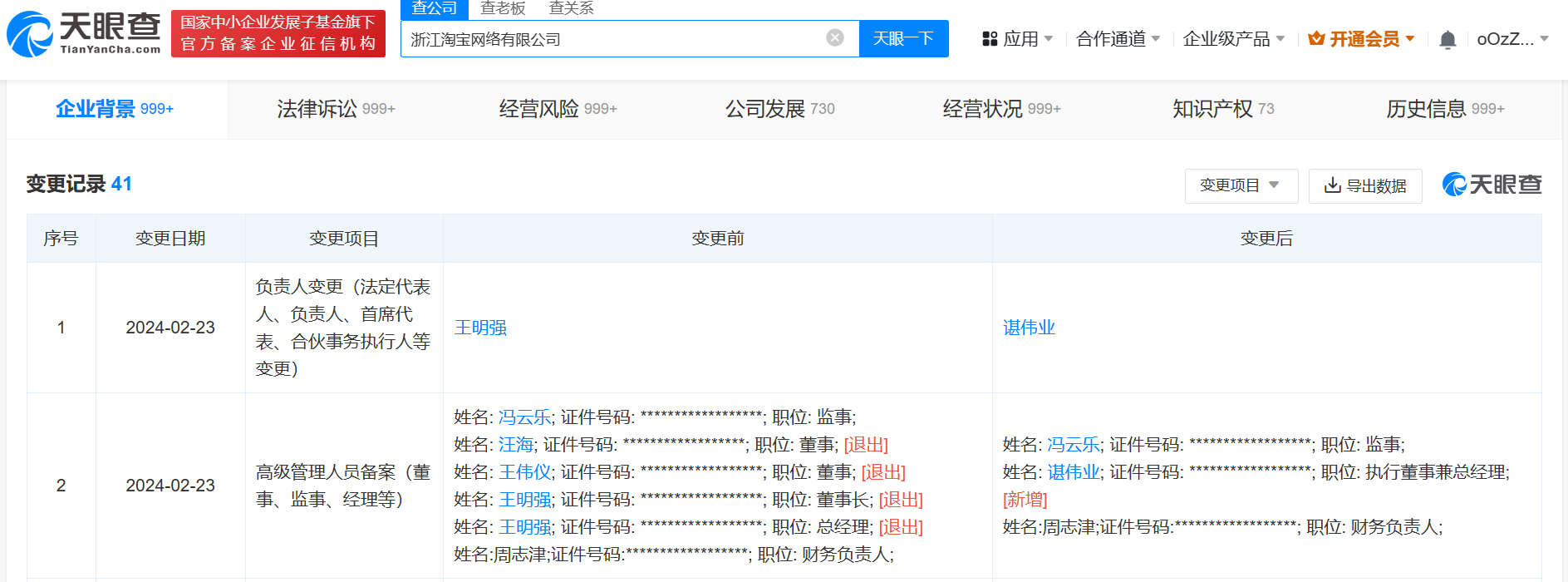Select the 公司发展 tab
Screen dimensions: 1568x582
pyautogui.click(x=780, y=109)
